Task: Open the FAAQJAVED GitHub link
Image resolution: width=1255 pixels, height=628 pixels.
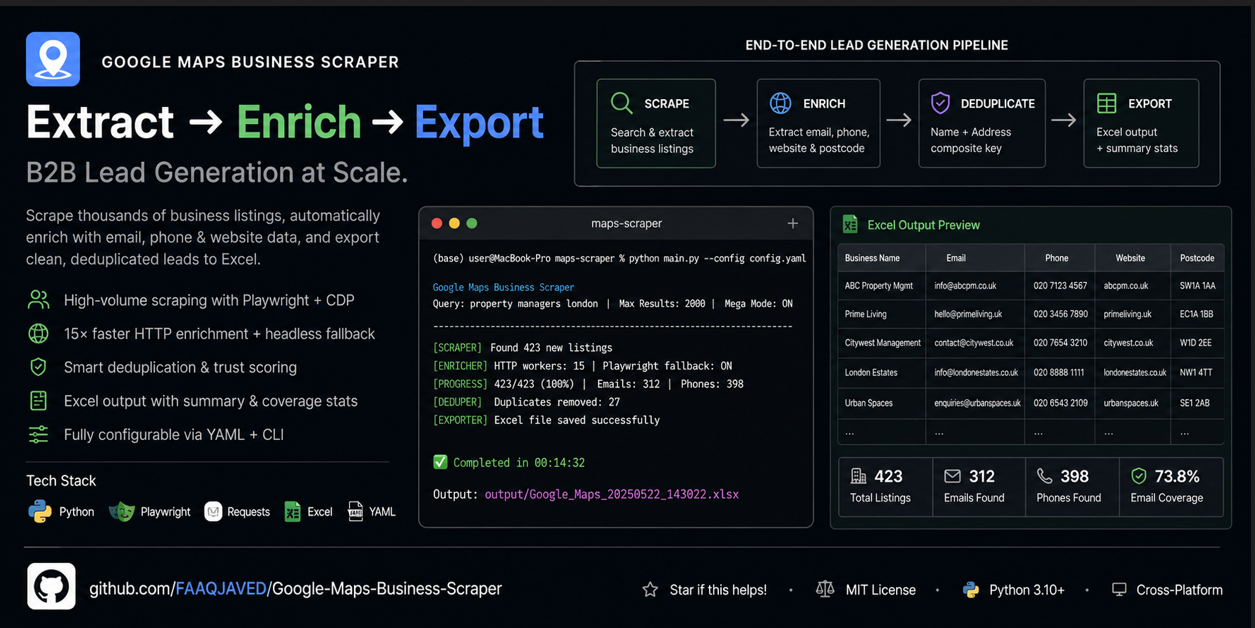Action: pyautogui.click(x=221, y=589)
